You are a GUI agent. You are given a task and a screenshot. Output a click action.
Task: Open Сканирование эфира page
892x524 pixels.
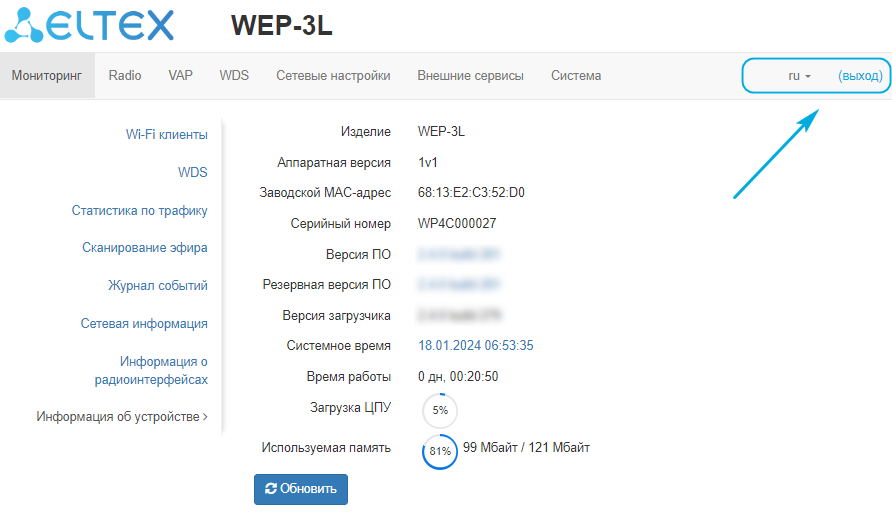click(144, 247)
